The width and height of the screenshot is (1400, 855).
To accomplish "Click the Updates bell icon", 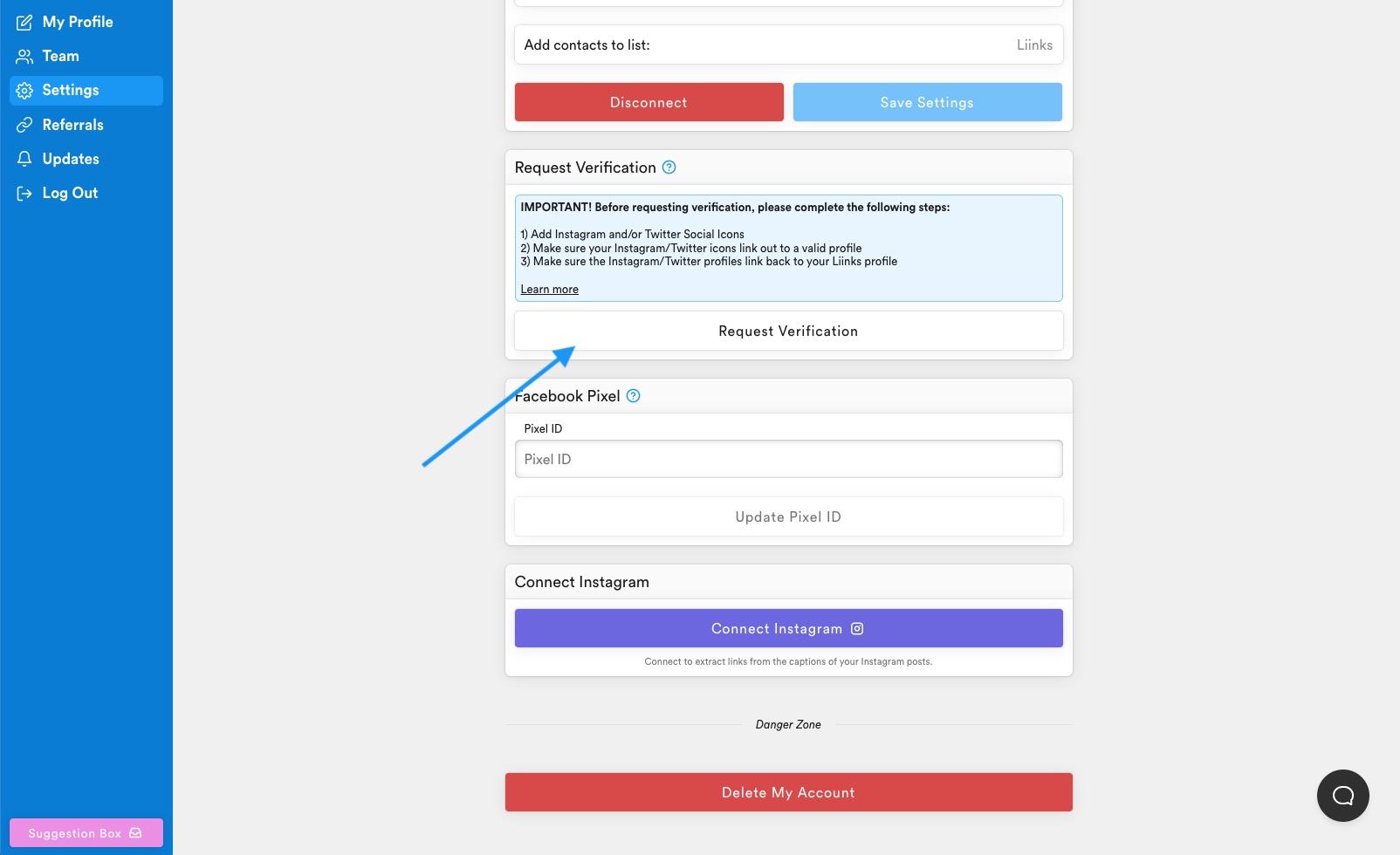I will (x=24, y=159).
